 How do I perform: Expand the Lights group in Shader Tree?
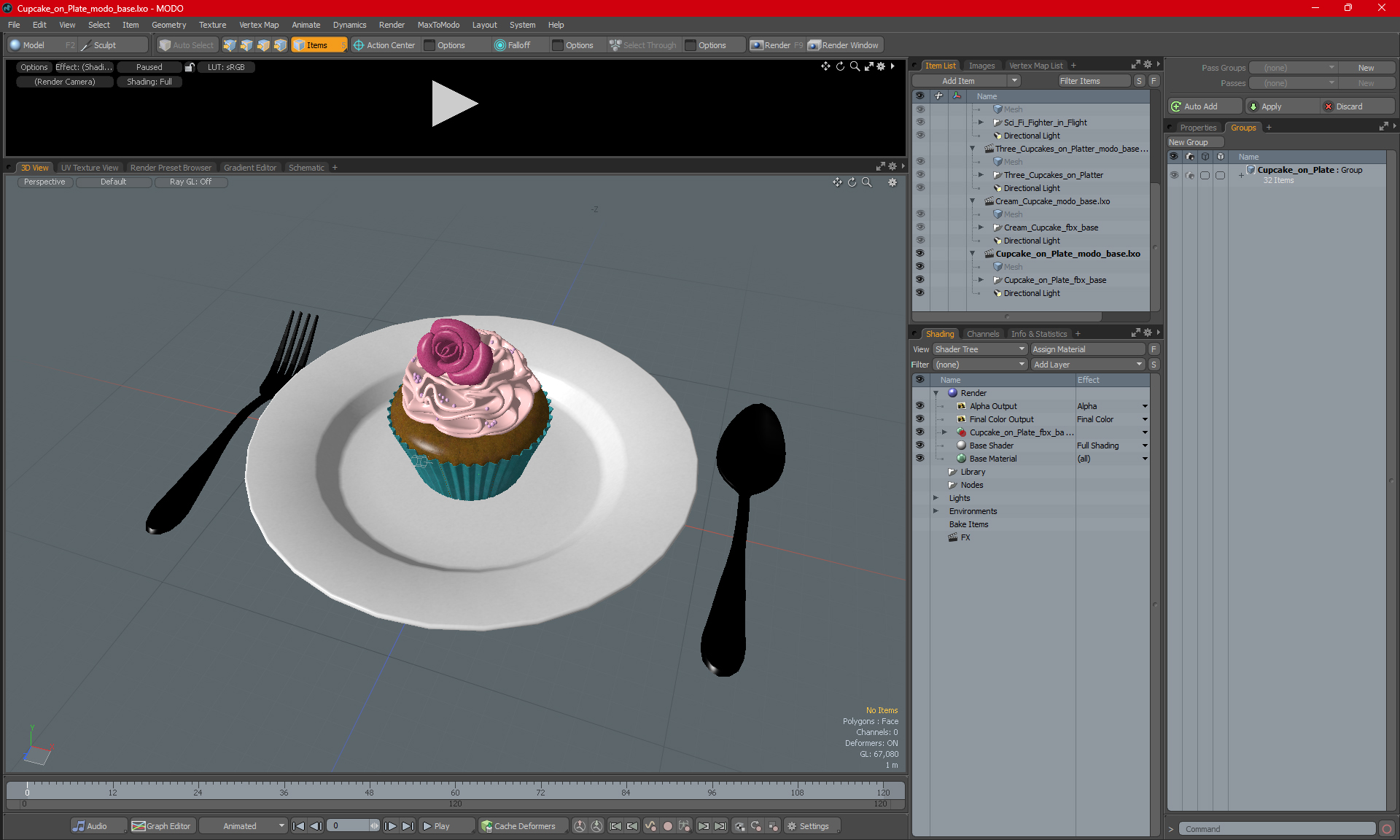936,498
